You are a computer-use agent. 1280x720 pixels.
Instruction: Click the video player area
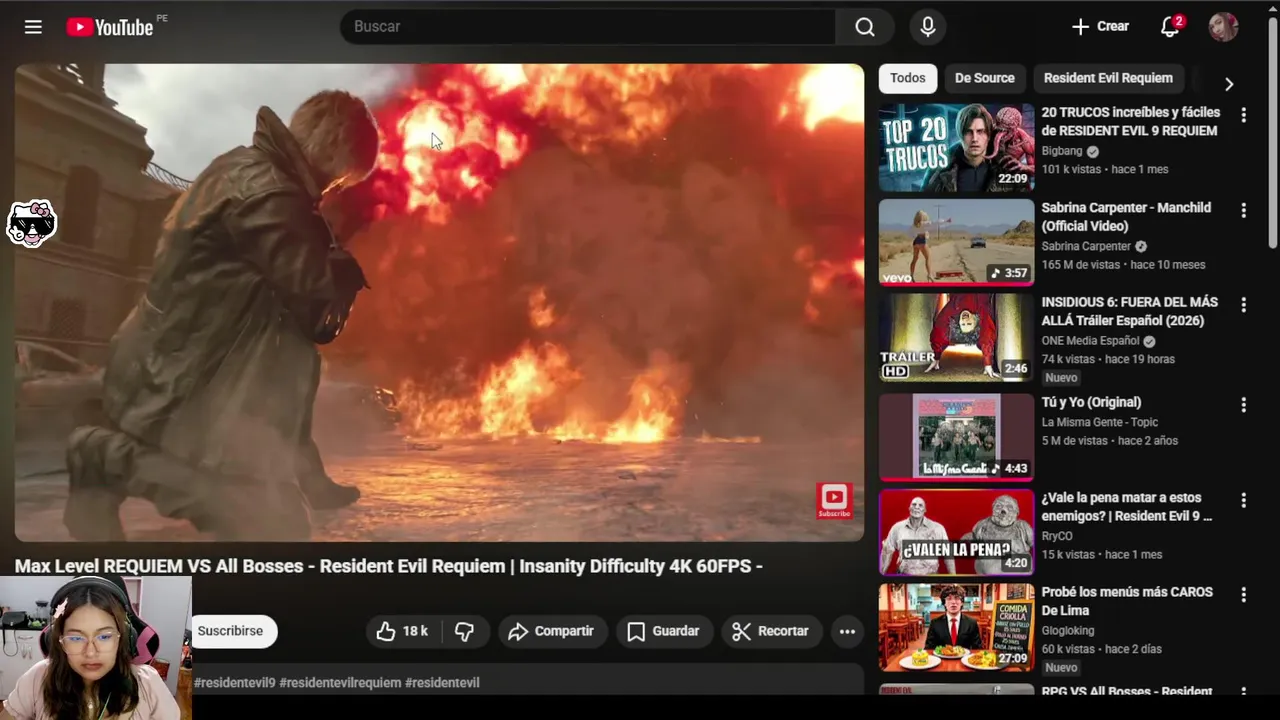(439, 303)
